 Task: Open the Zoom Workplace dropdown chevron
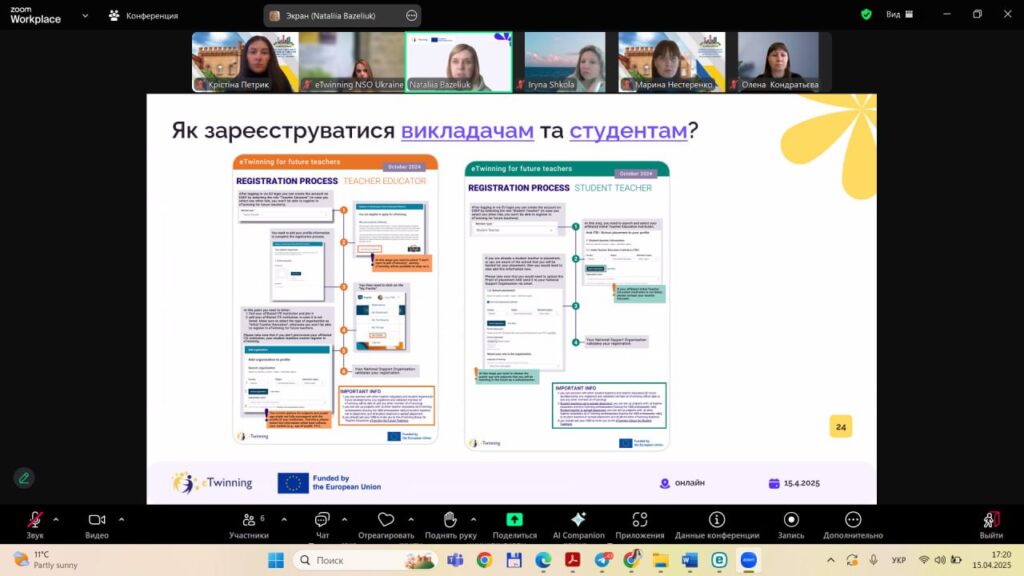tap(83, 16)
